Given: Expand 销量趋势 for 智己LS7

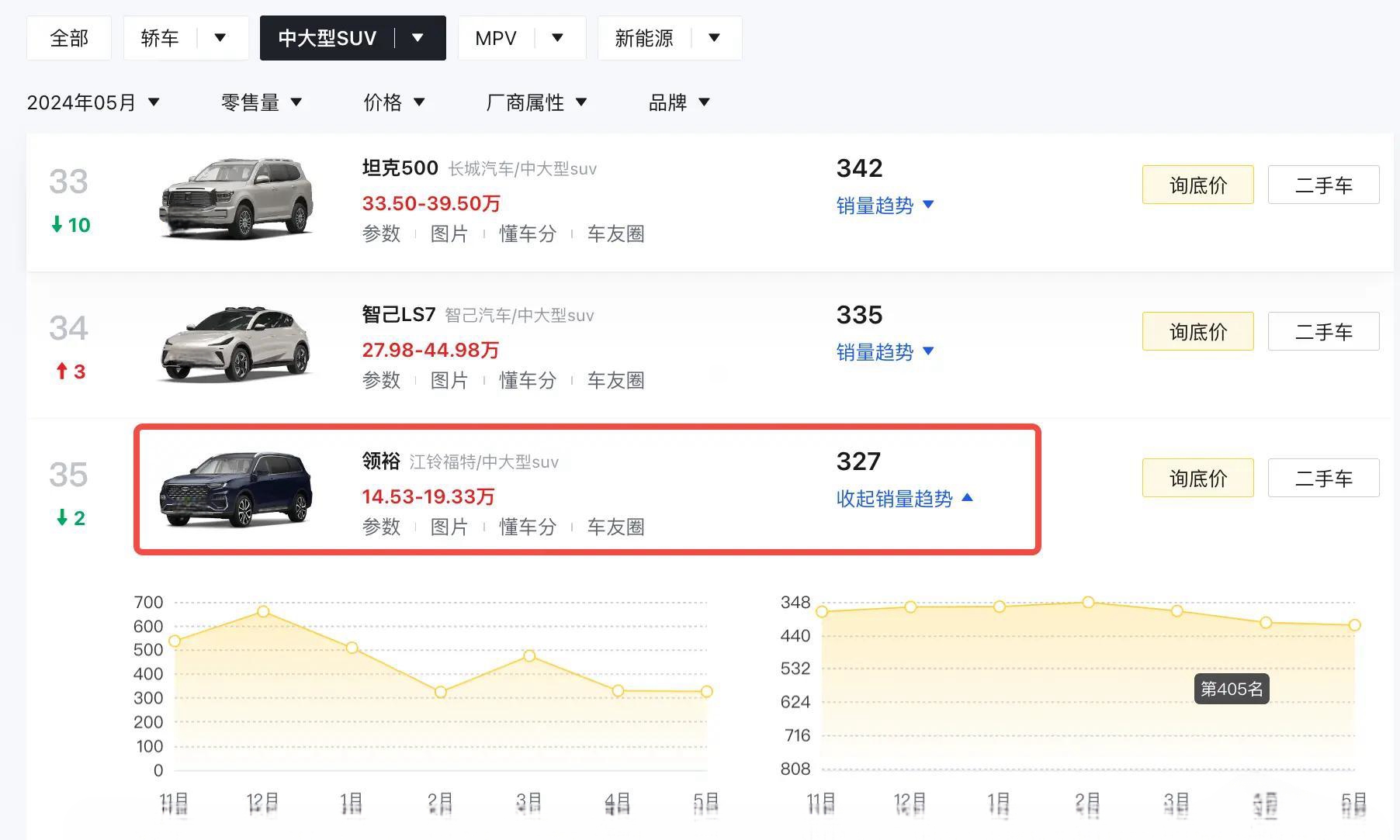Looking at the screenshot, I should point(885,352).
